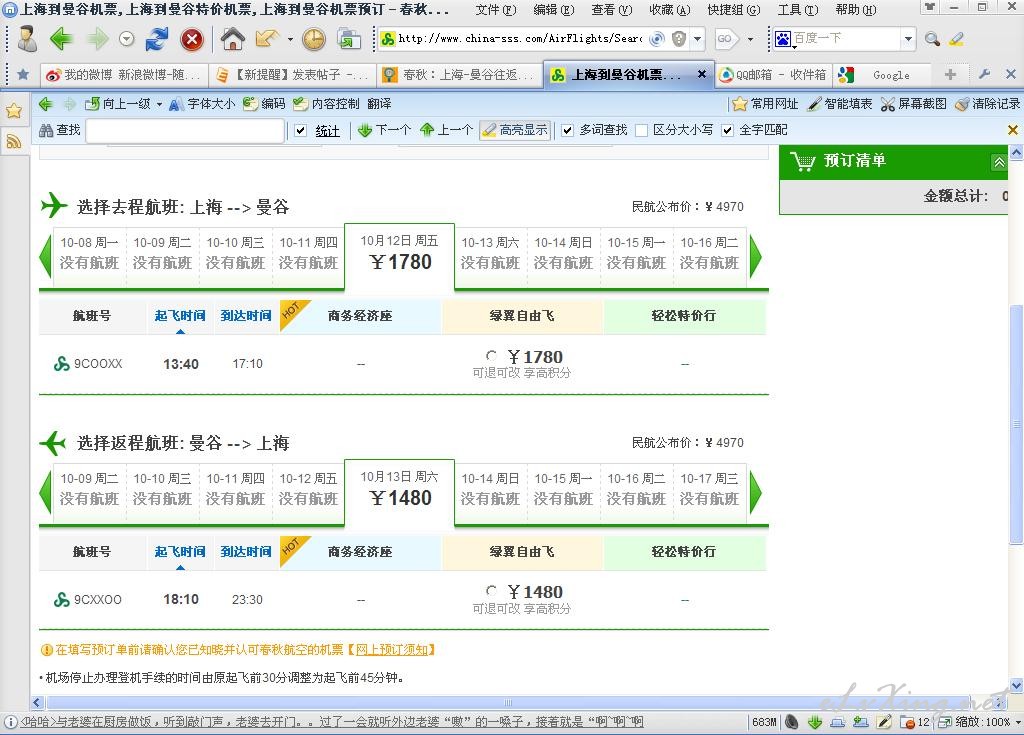
Task: Focus the 查找 find text field
Action: [185, 131]
